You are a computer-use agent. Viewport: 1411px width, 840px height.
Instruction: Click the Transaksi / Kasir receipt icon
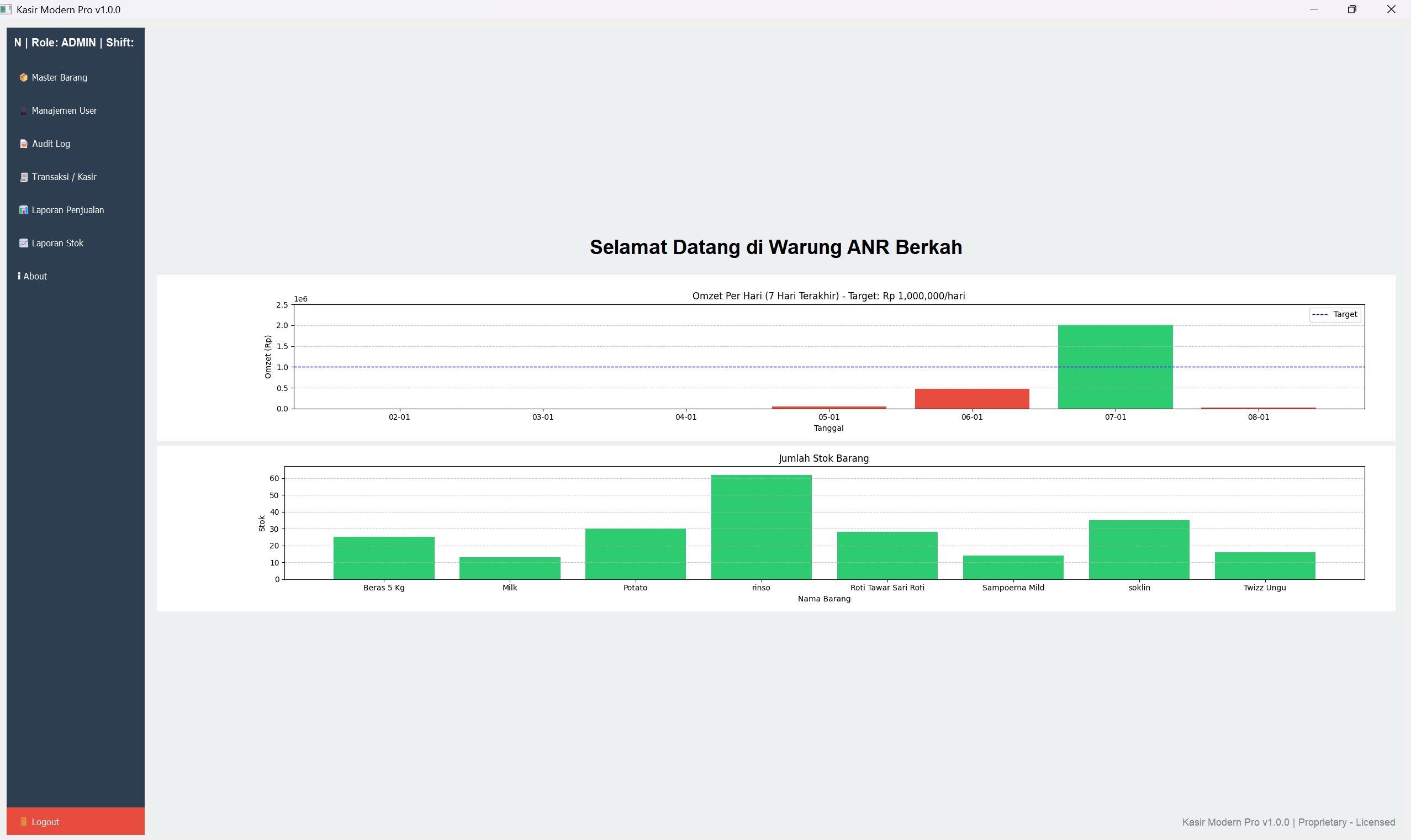[x=24, y=177]
